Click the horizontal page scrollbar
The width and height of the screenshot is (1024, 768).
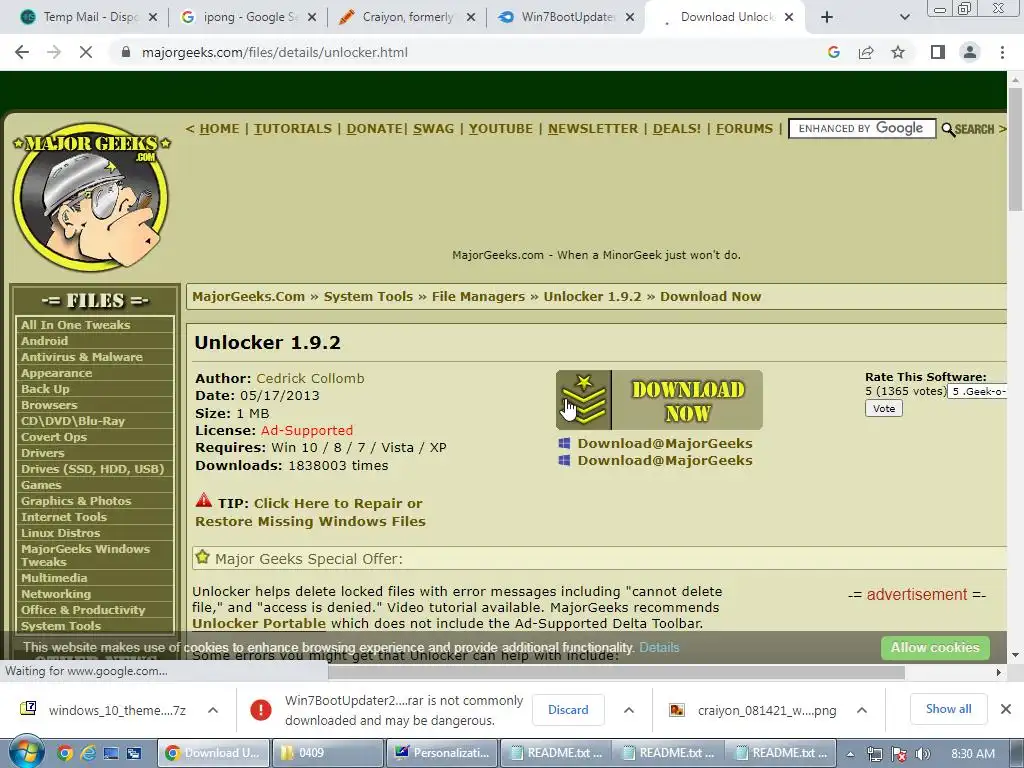coord(616,672)
